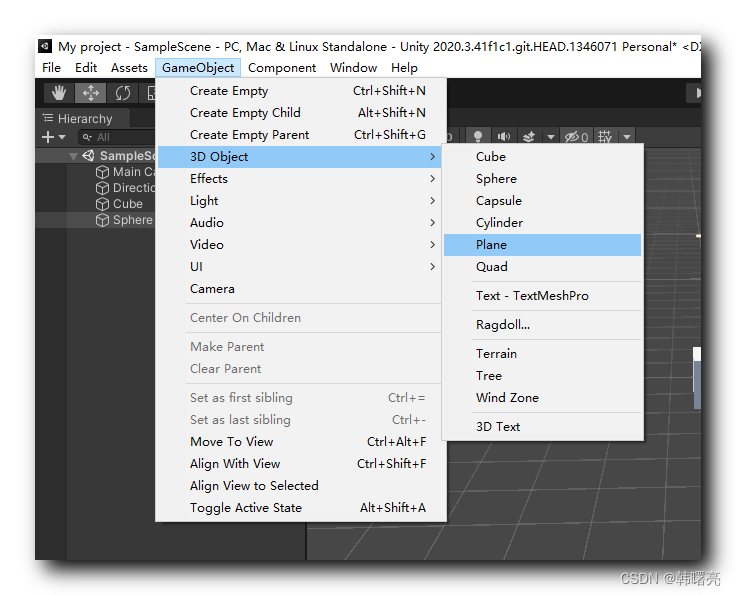The width and height of the screenshot is (736, 595).
Task: Toggle the scene grid visibility button
Action: tap(605, 137)
